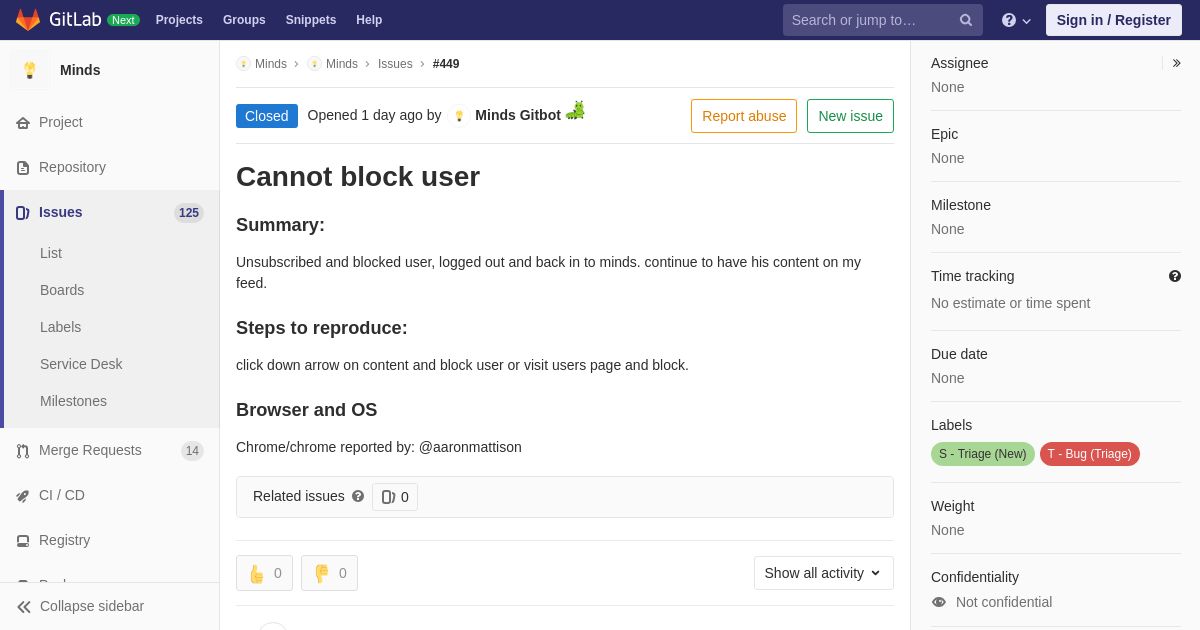Toggle thumbs up reaction

pos(264,573)
